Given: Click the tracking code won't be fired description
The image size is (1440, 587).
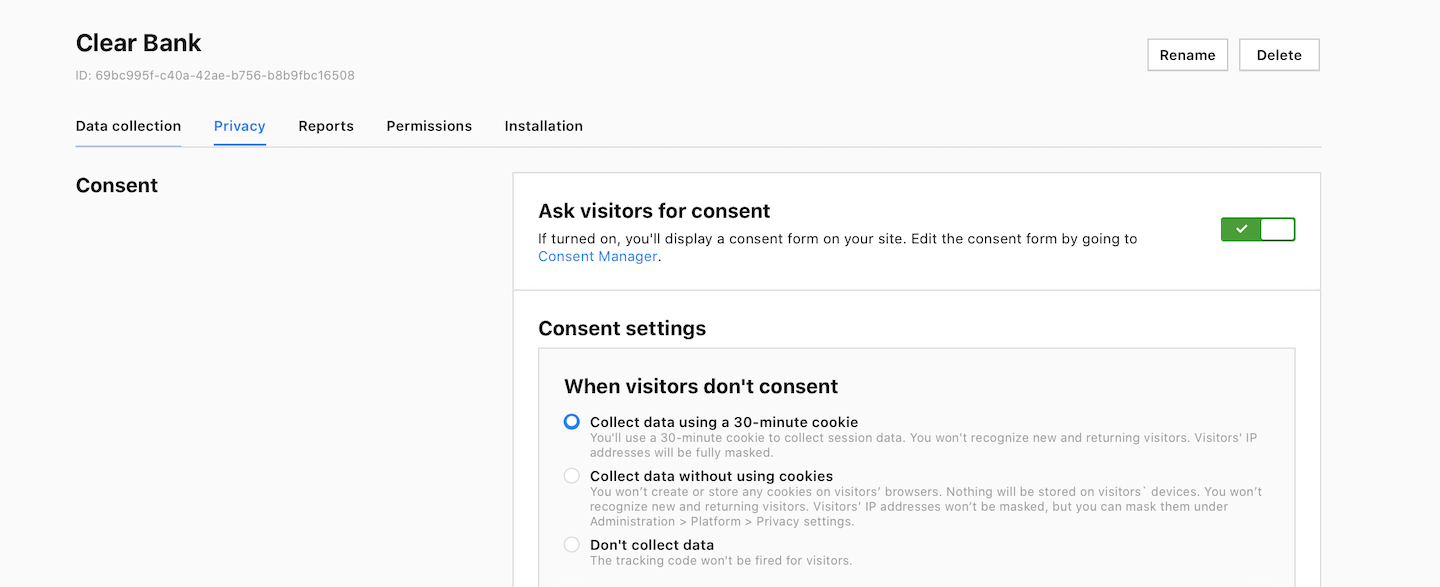Looking at the screenshot, I should (721, 560).
